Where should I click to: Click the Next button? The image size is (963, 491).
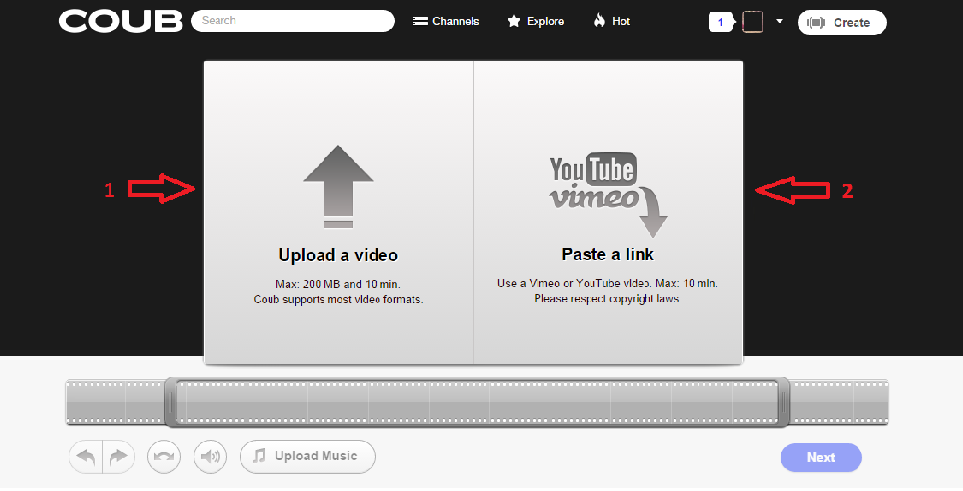coord(821,458)
